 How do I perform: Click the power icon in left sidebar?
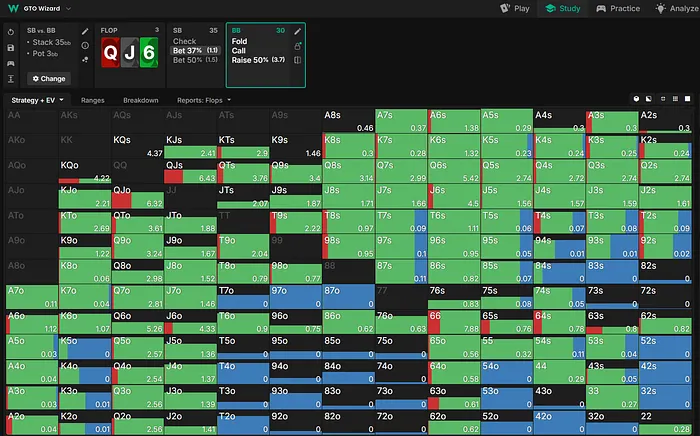(10, 31)
